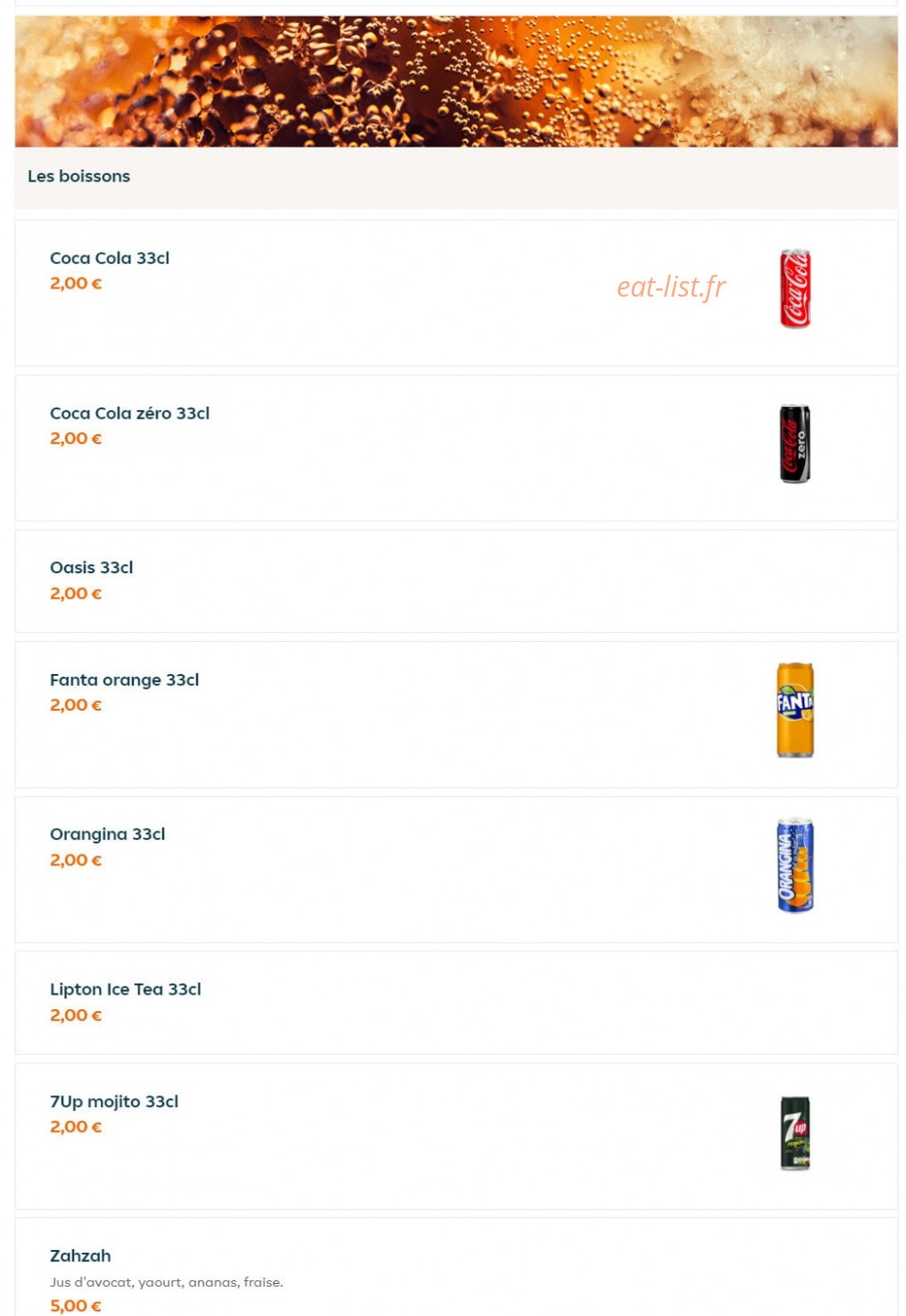Click the eat-list.fr watermark text
Viewport: 906px width, 1316px height.
click(671, 287)
